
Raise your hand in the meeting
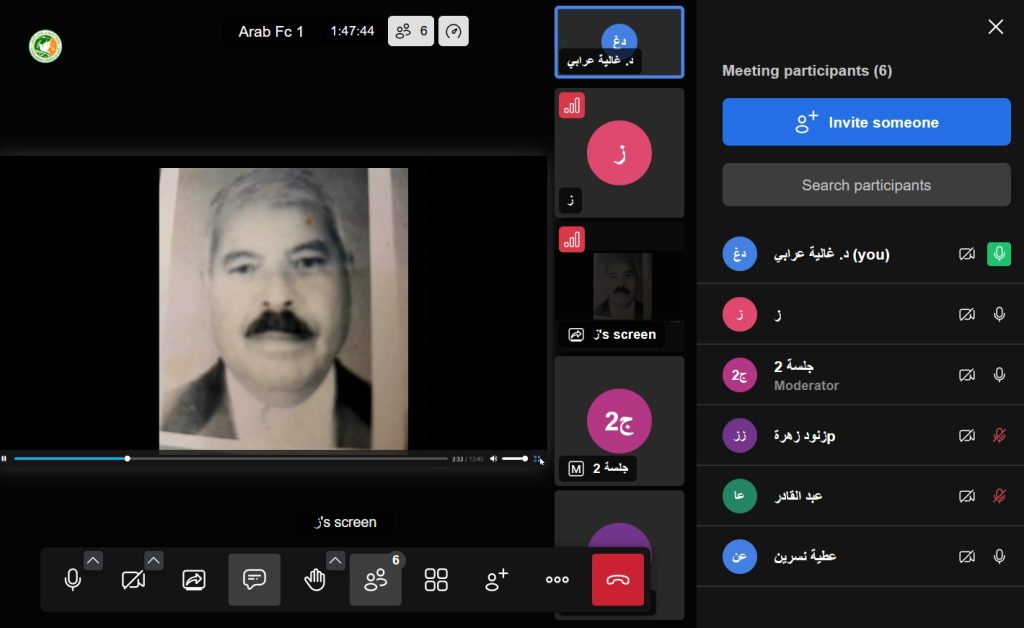tap(314, 580)
